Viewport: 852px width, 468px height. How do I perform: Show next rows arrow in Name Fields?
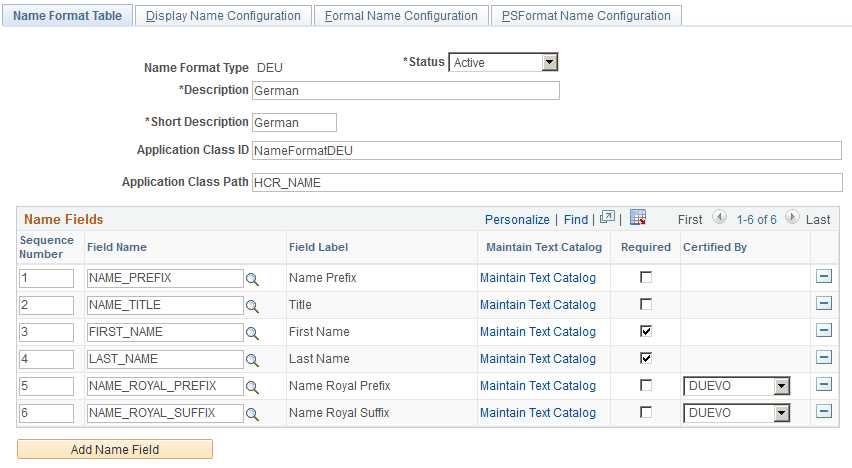[x=792, y=217]
